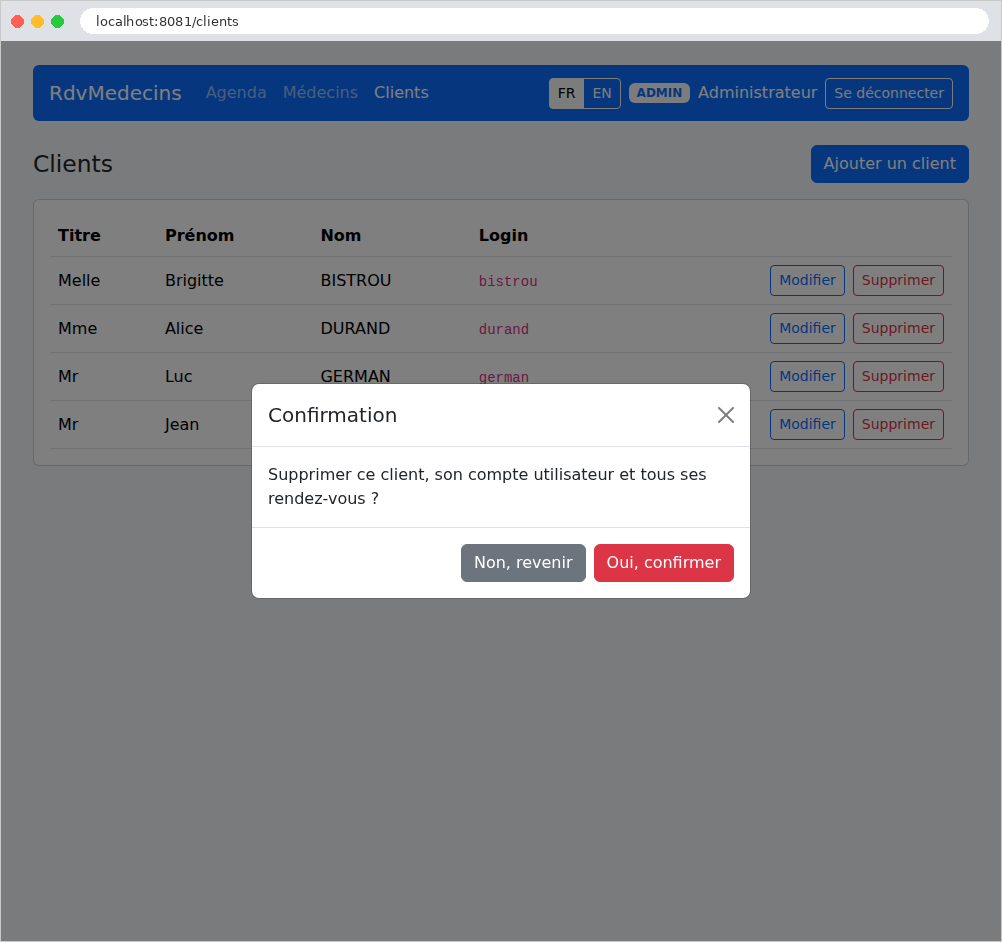This screenshot has width=1002, height=942.
Task: Click the ADMIN badge
Action: (x=659, y=93)
